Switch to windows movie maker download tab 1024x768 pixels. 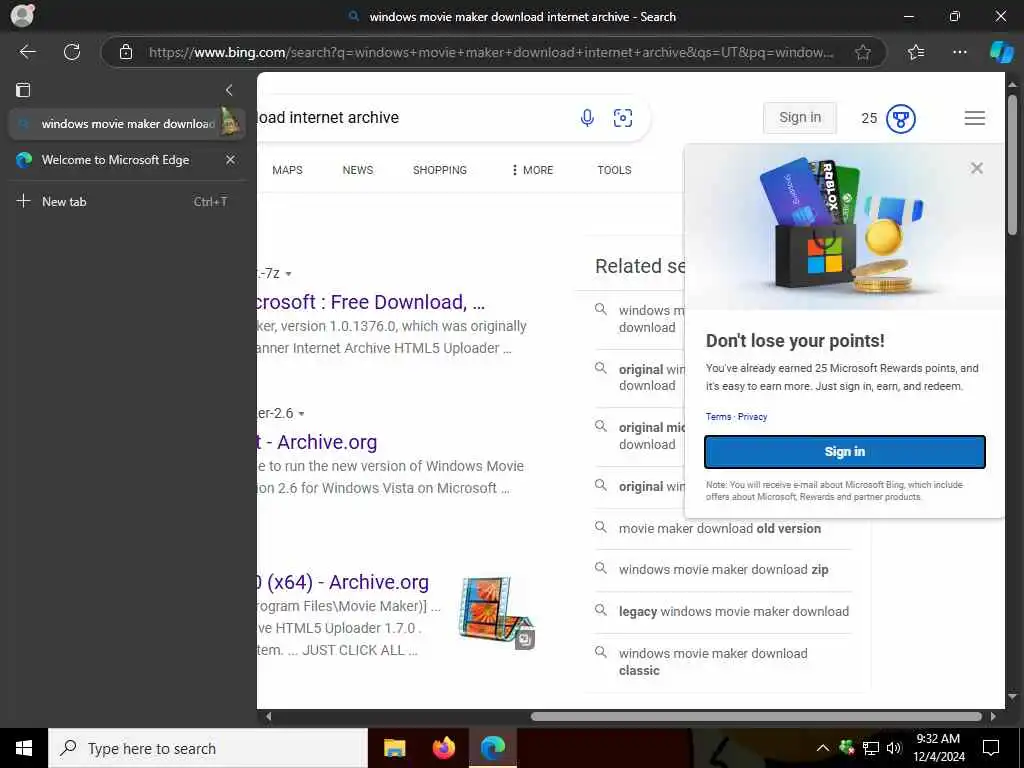pyautogui.click(x=127, y=123)
